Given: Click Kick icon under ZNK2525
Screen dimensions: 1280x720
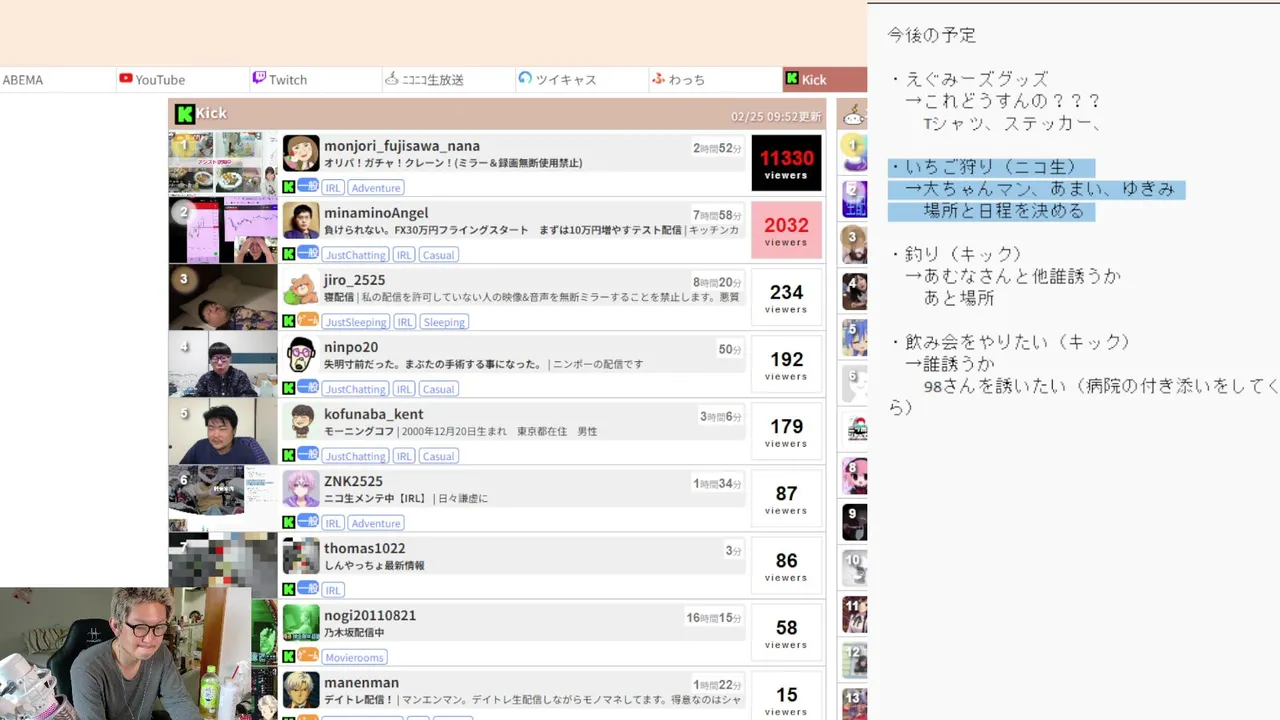Looking at the screenshot, I should (x=289, y=522).
